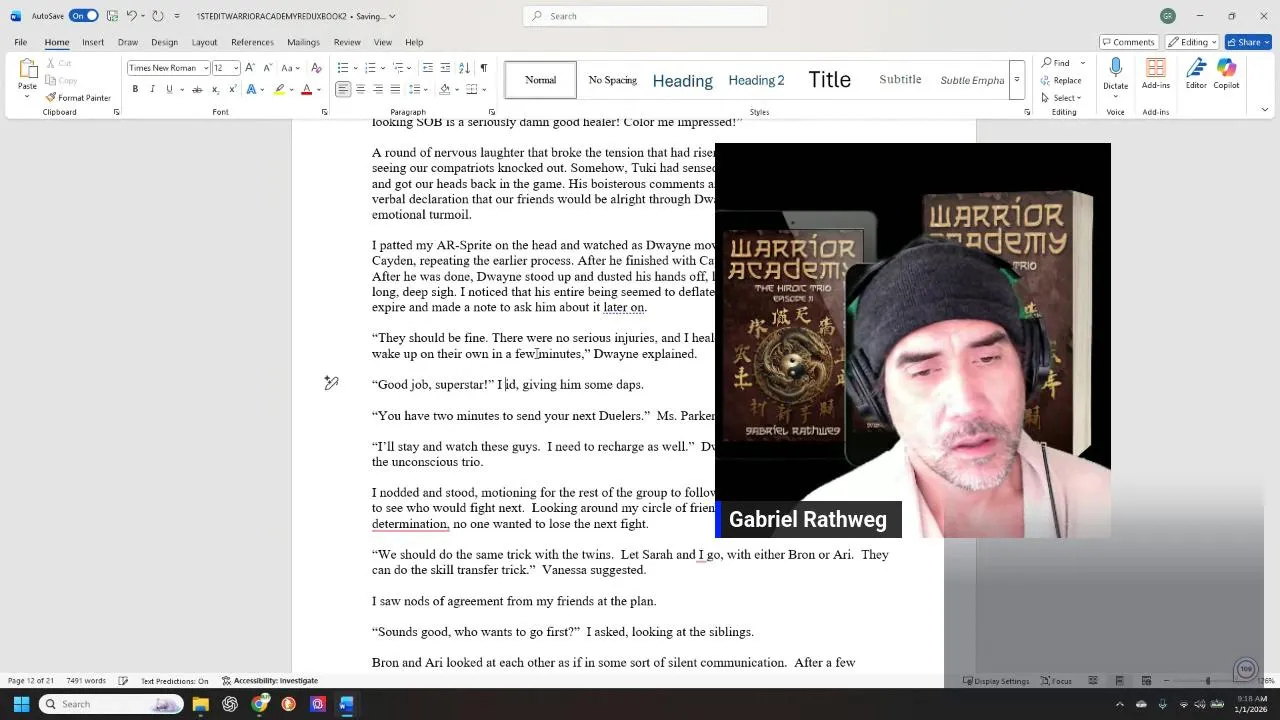Align text right

378,90
